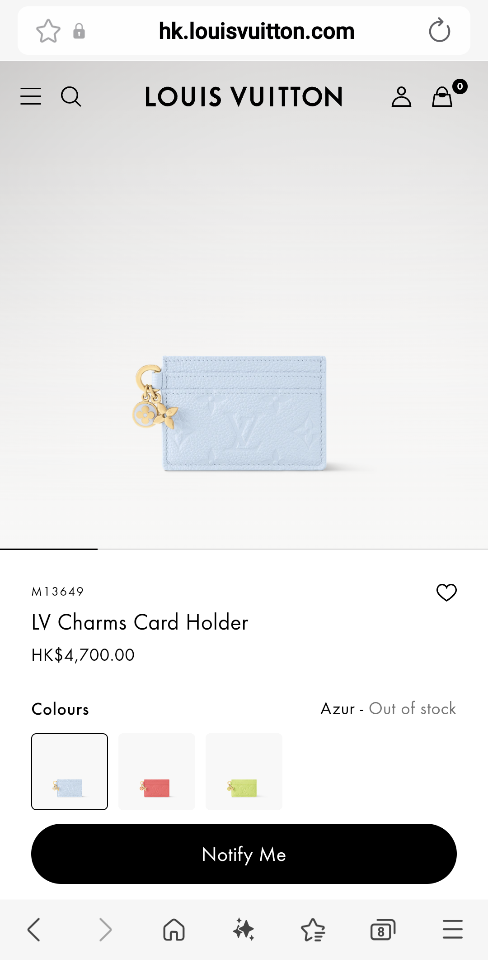
Task: Open the card holder product image
Action: 230,413
